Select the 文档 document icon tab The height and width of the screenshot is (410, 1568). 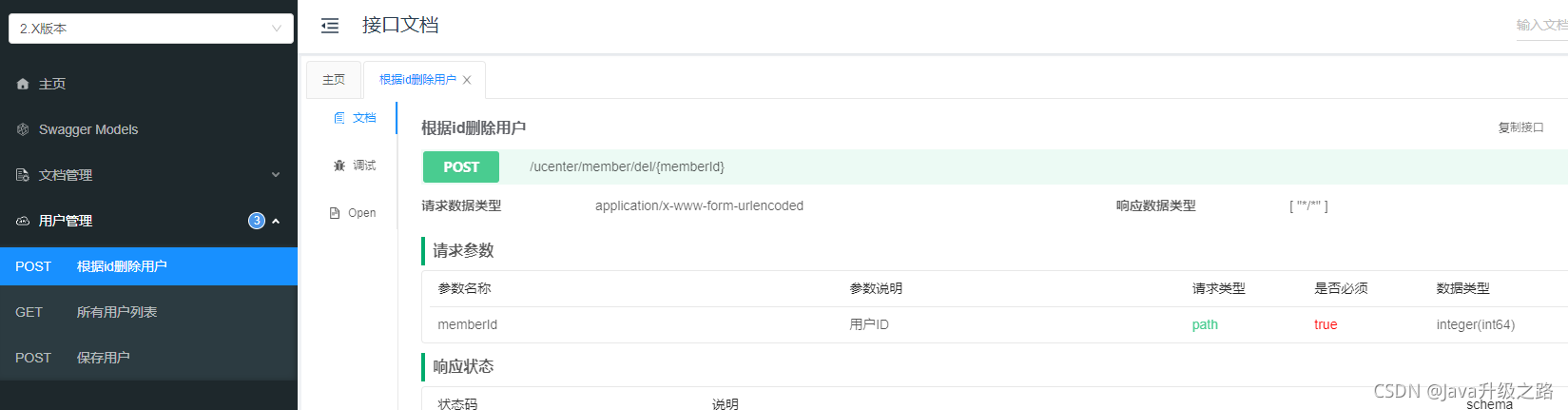(x=339, y=118)
